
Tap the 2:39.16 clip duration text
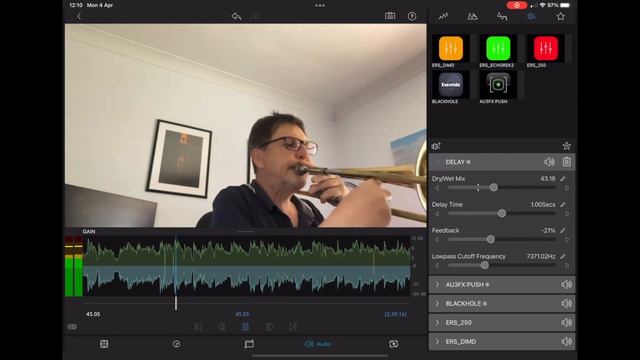(x=396, y=314)
